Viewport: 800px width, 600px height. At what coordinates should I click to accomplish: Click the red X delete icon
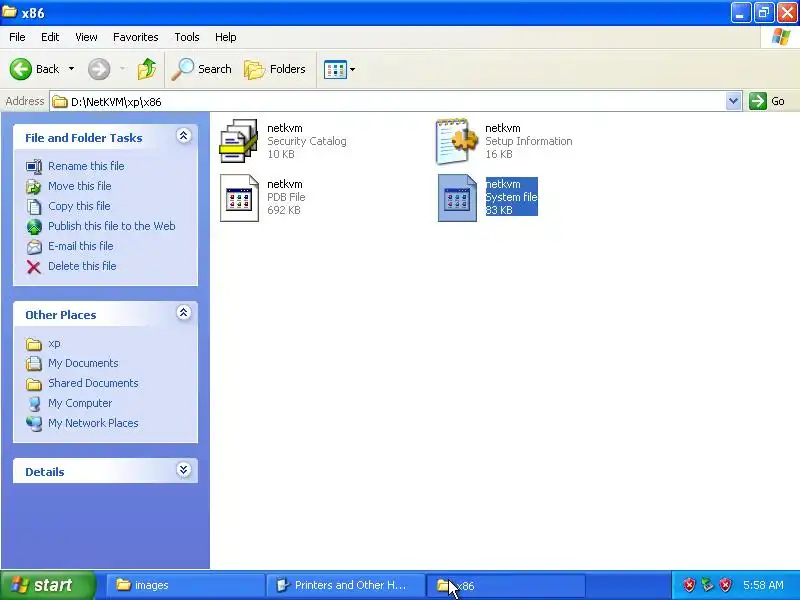[x=34, y=267]
